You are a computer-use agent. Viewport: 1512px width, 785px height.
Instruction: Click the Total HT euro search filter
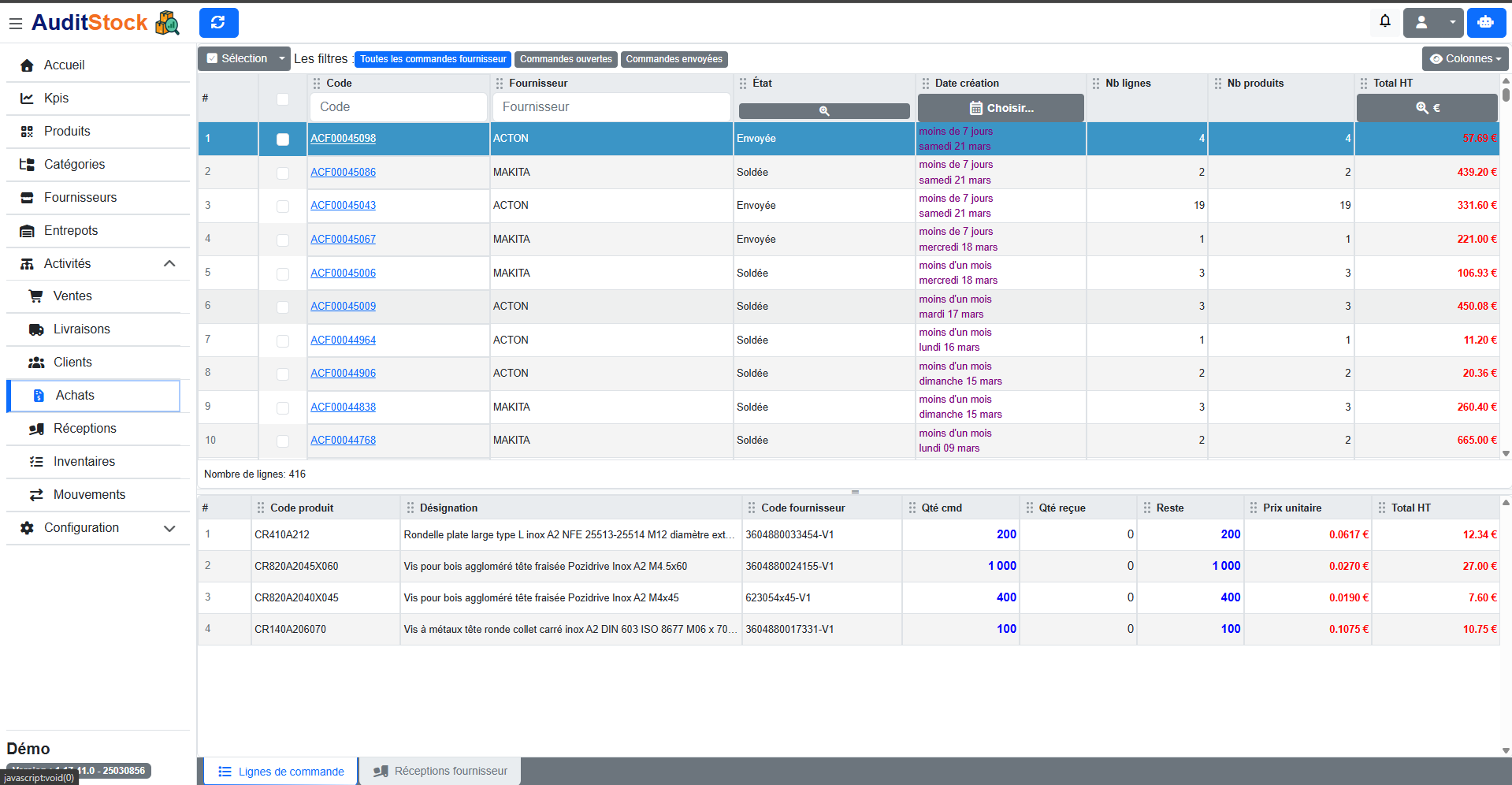[1426, 108]
